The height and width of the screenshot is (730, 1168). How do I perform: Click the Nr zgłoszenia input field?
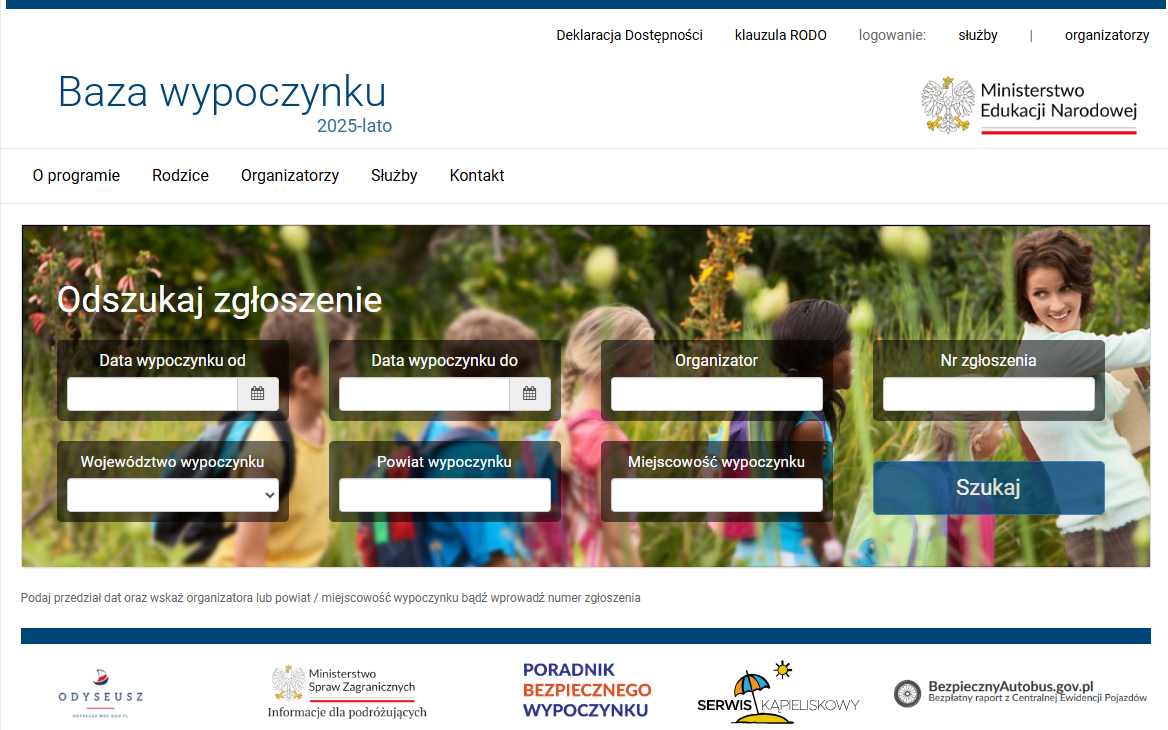[988, 394]
